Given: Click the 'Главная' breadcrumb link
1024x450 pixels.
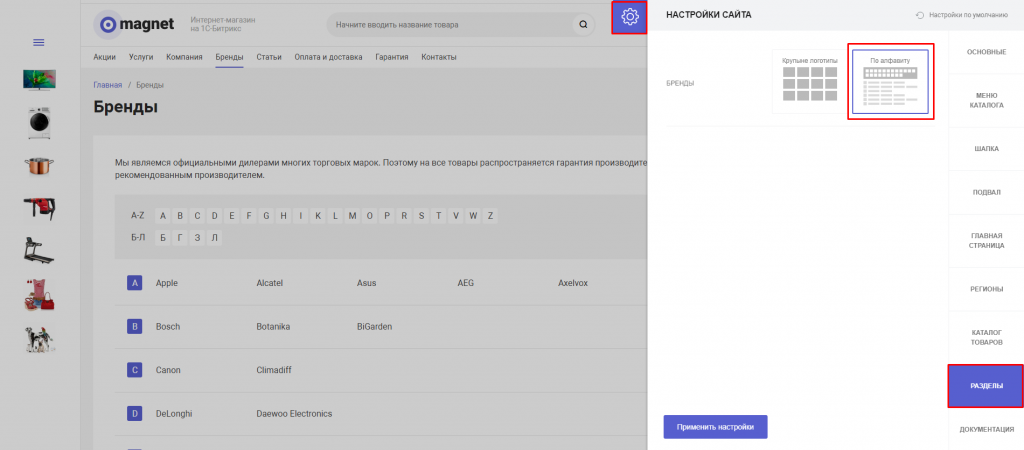Looking at the screenshot, I should coord(108,85).
